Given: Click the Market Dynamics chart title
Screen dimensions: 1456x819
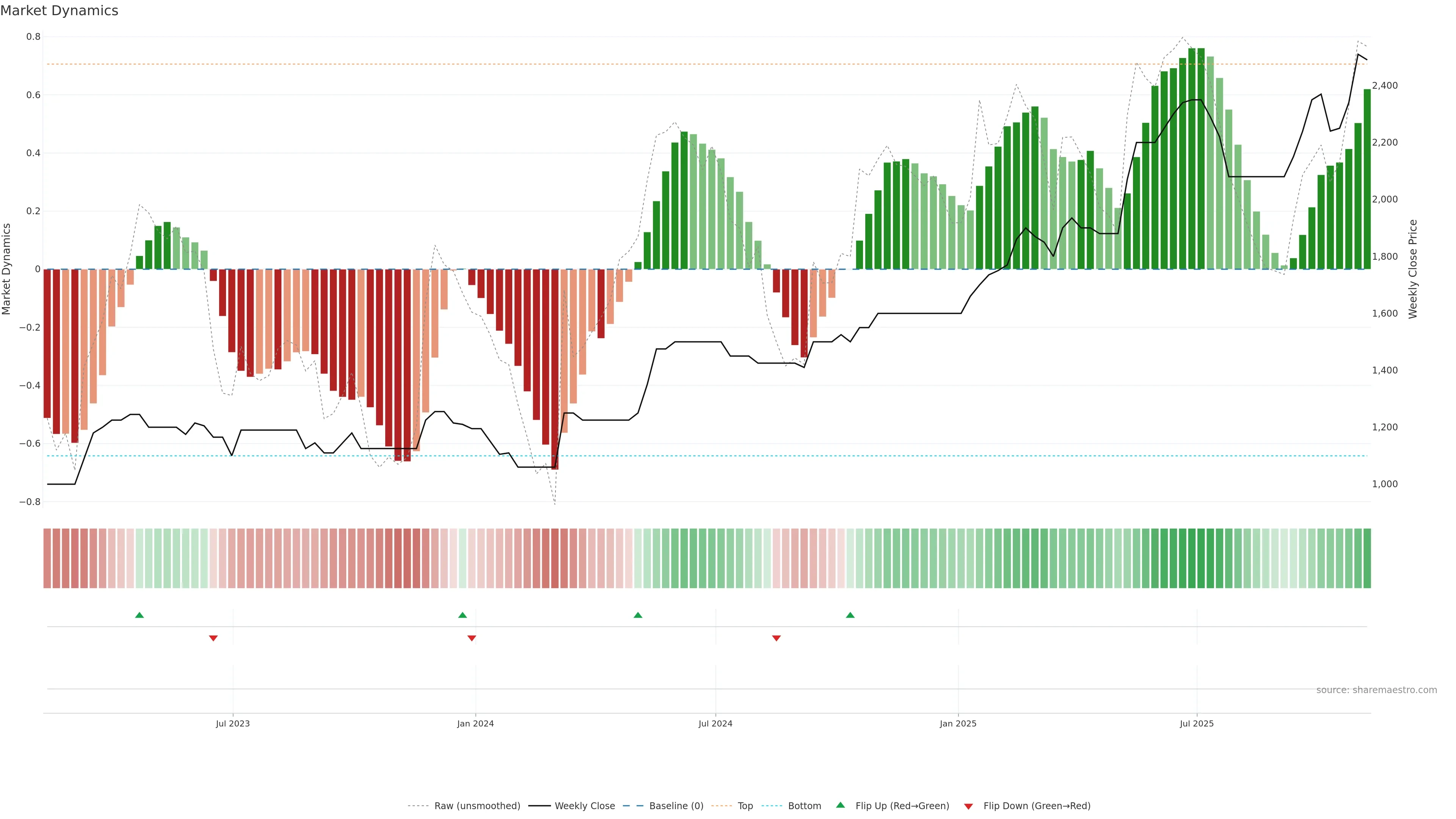Looking at the screenshot, I should pos(60,11).
